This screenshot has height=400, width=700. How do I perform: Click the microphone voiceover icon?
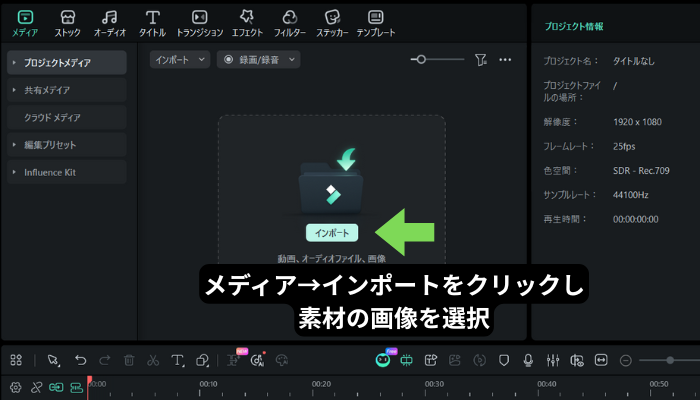click(x=528, y=360)
